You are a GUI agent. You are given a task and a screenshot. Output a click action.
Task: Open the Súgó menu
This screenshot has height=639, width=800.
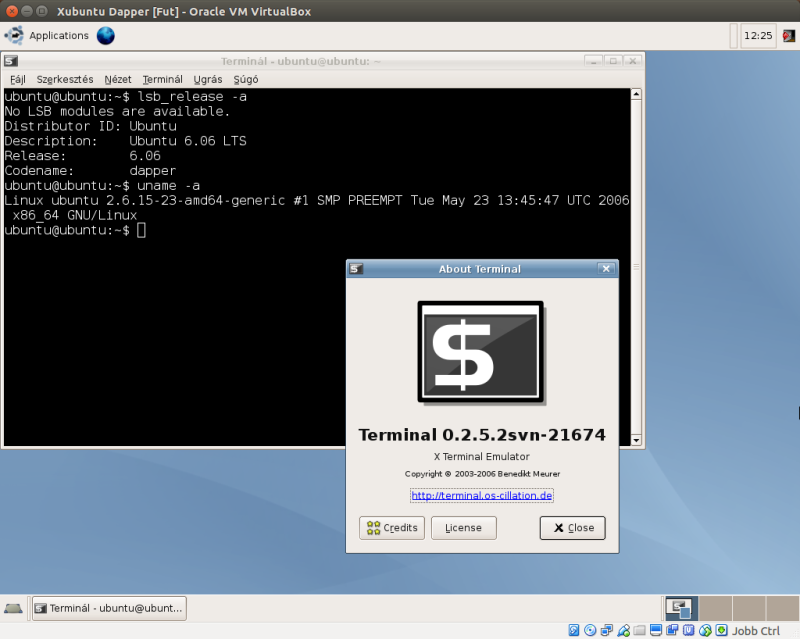pyautogui.click(x=246, y=80)
